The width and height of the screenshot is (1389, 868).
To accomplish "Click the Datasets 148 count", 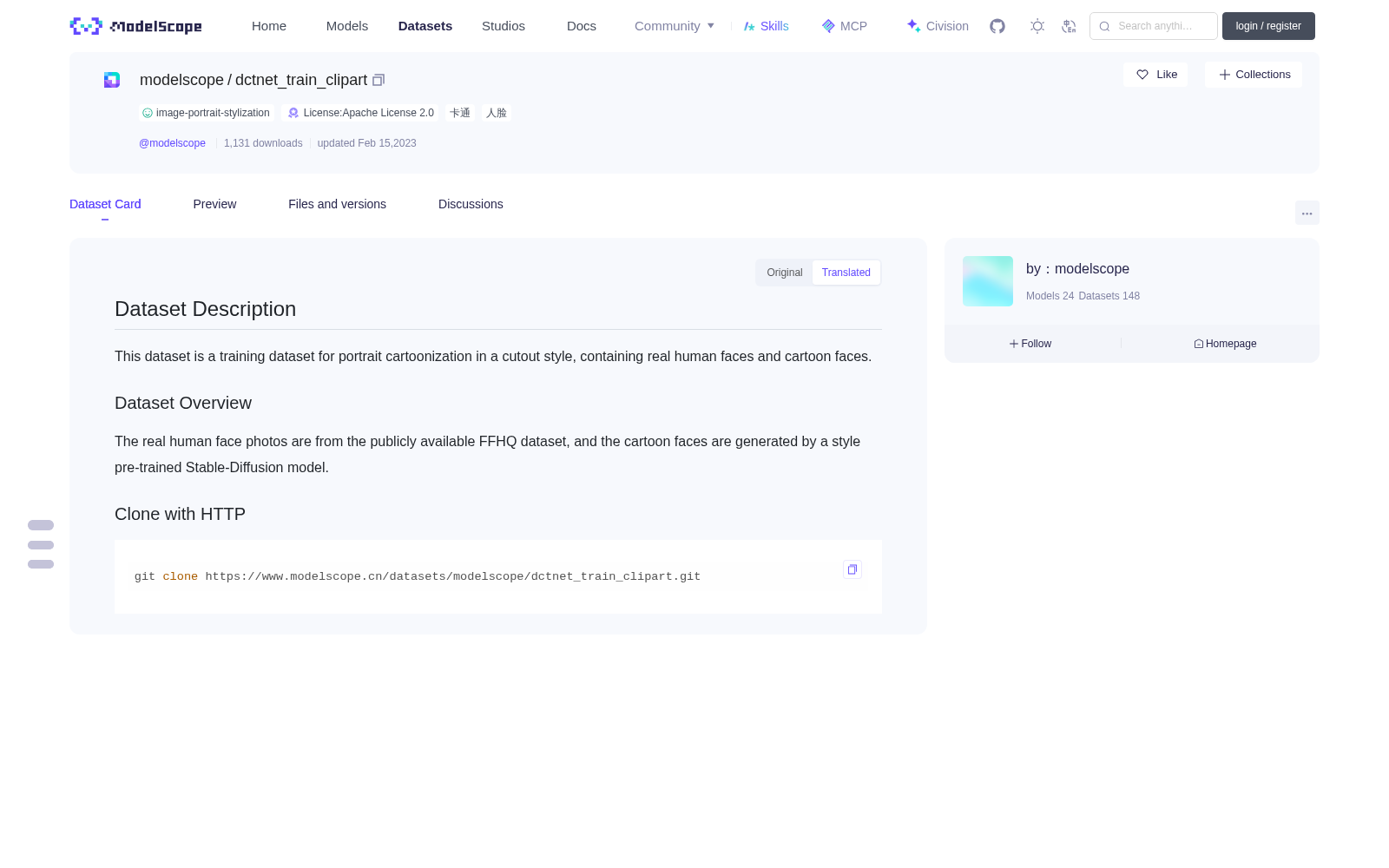I will 1109,296.
